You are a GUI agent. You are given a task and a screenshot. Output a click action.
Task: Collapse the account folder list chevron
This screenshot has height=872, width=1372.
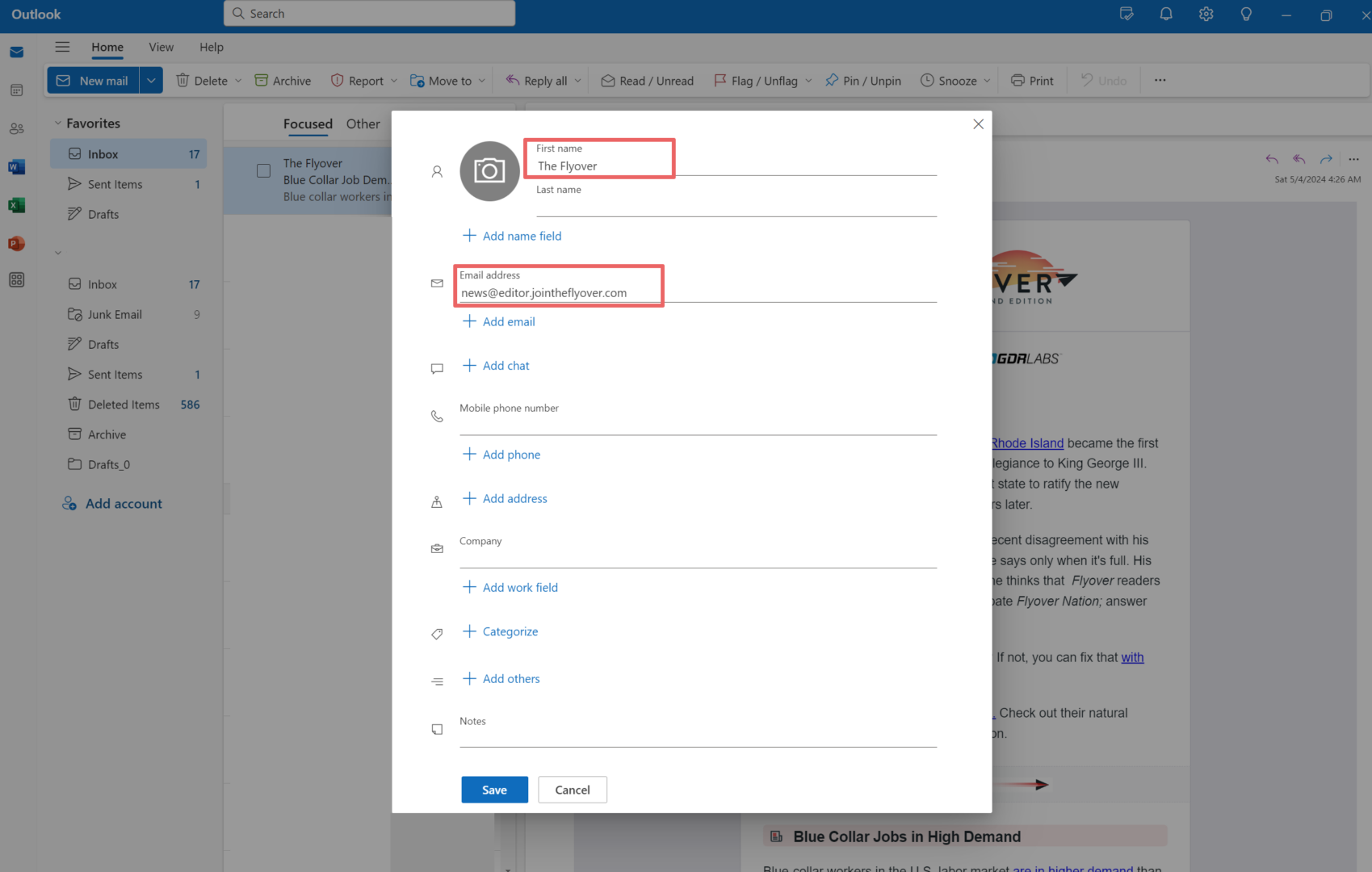click(57, 253)
